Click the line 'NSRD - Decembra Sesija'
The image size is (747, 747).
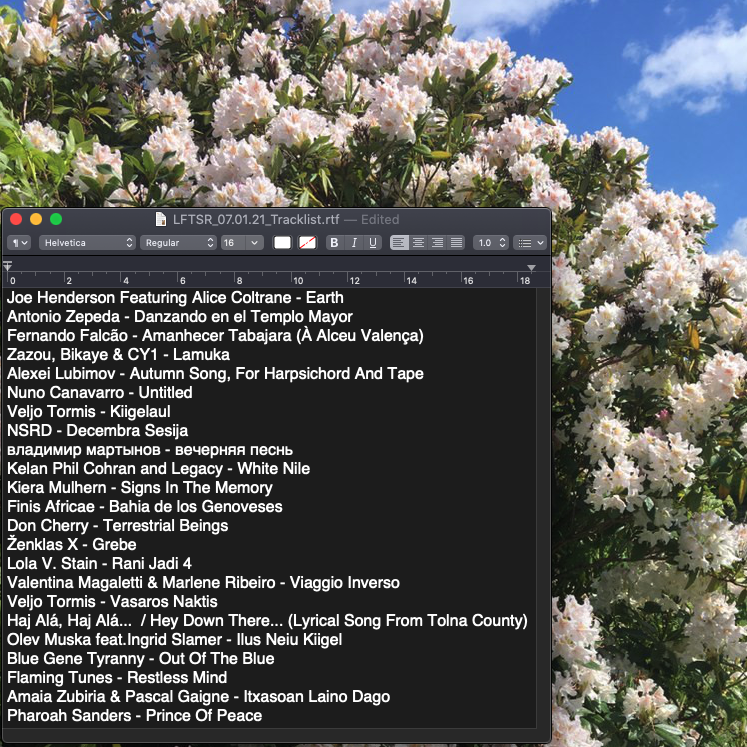(x=97, y=431)
